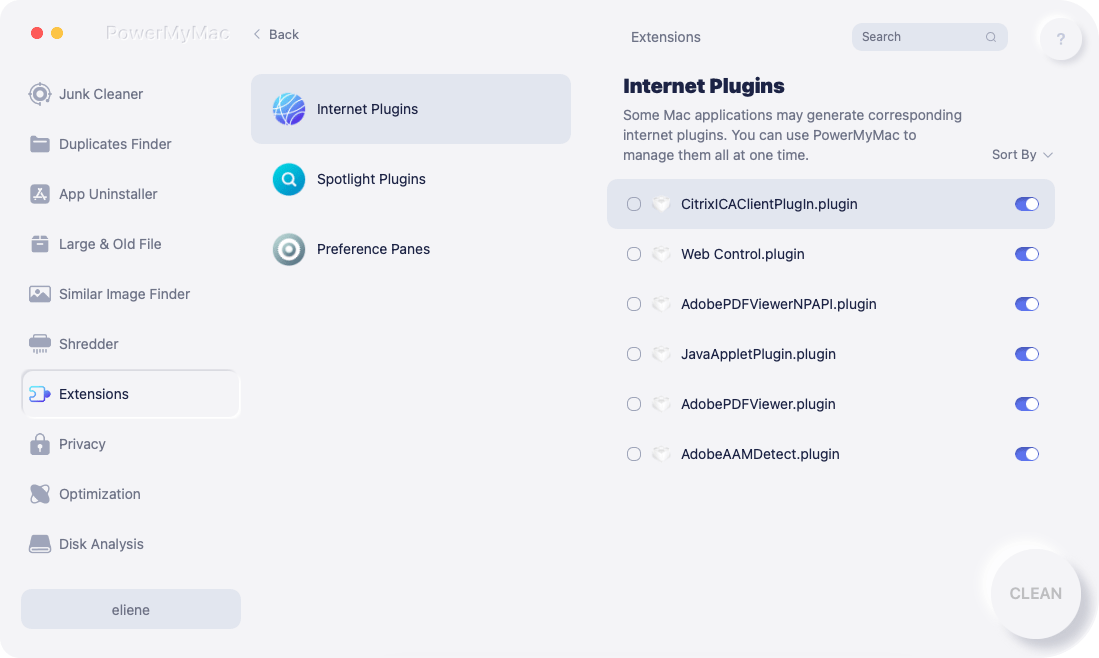Open Junk Cleaner target icon
Viewport: 1099px width, 658px height.
(40, 94)
